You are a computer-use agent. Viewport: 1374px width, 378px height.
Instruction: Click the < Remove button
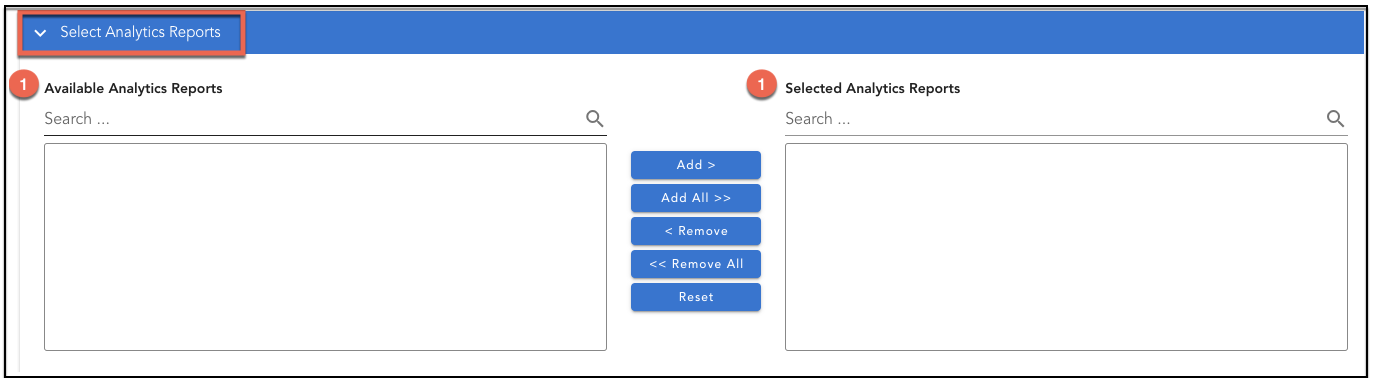[696, 231]
